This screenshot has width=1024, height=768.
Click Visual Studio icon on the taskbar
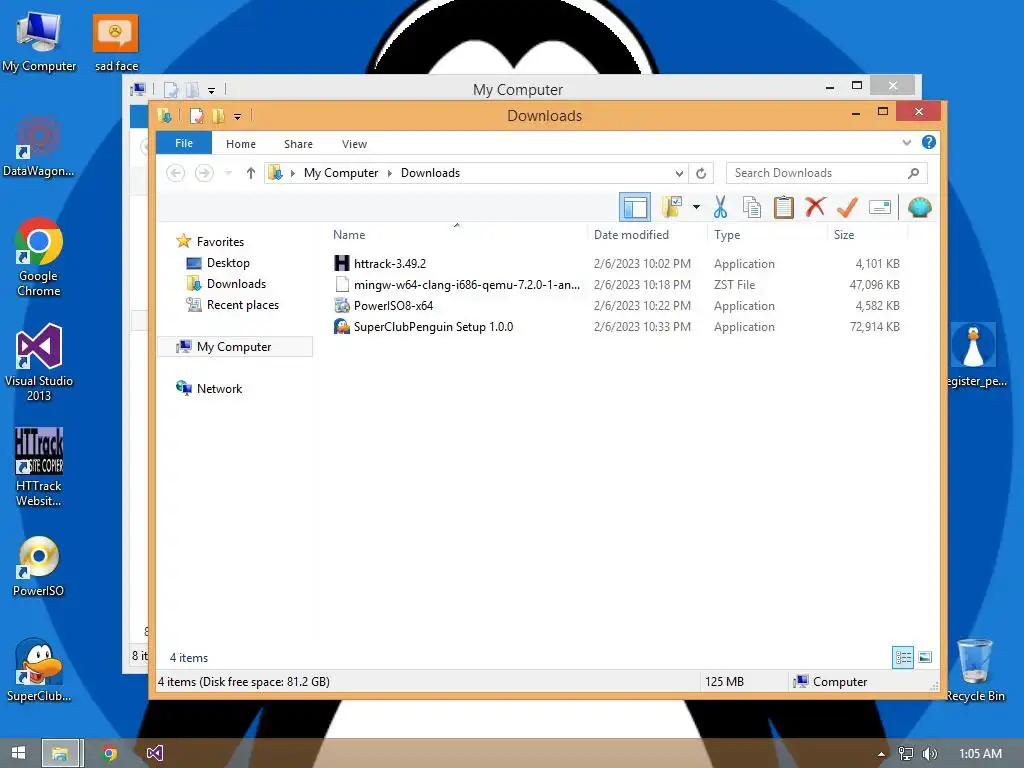pyautogui.click(x=154, y=753)
